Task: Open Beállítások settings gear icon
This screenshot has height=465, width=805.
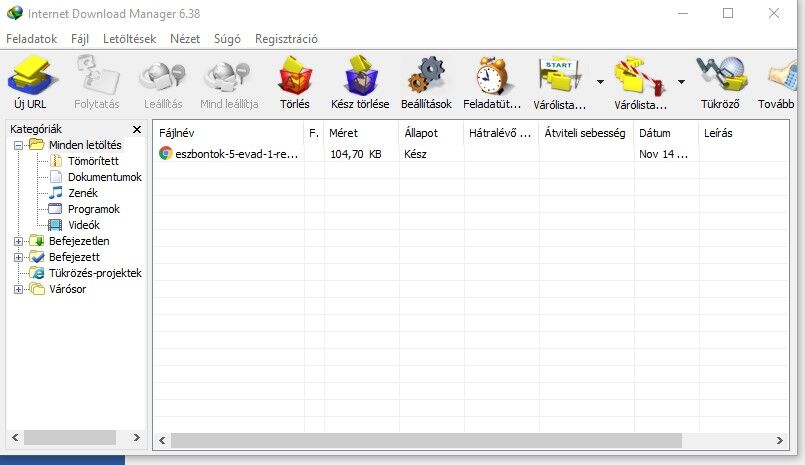Action: 426,76
